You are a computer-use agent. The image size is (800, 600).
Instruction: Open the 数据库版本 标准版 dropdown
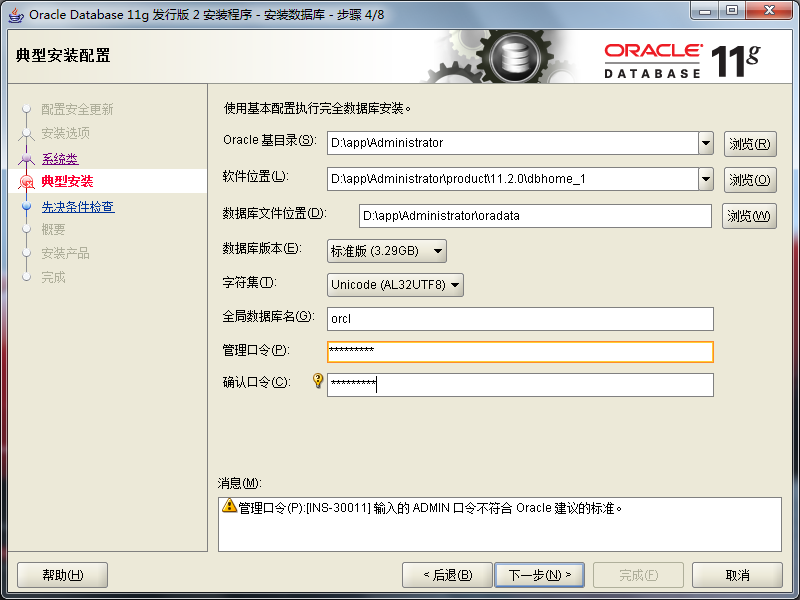coord(387,251)
